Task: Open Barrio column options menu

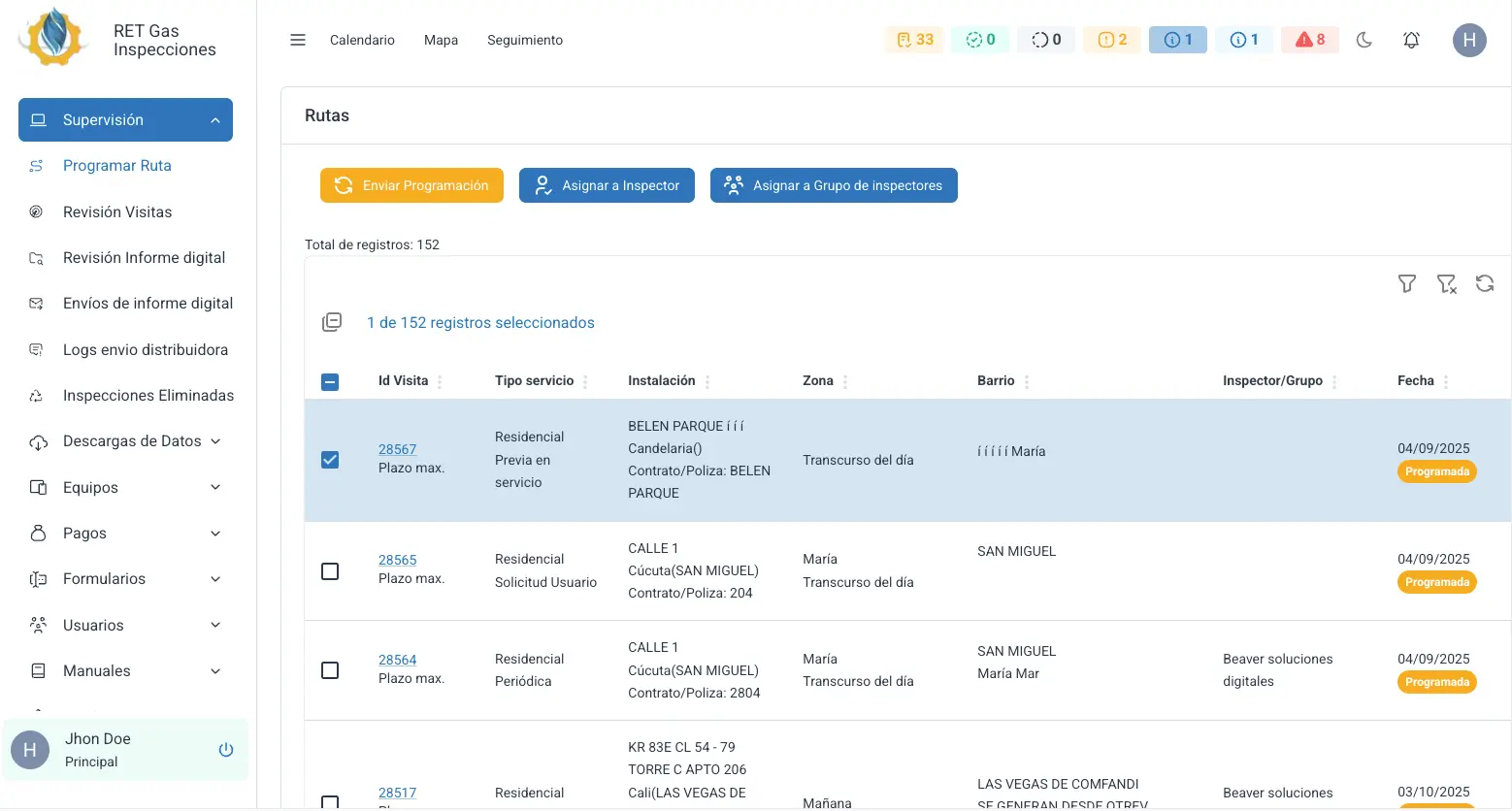Action: 1027,381
